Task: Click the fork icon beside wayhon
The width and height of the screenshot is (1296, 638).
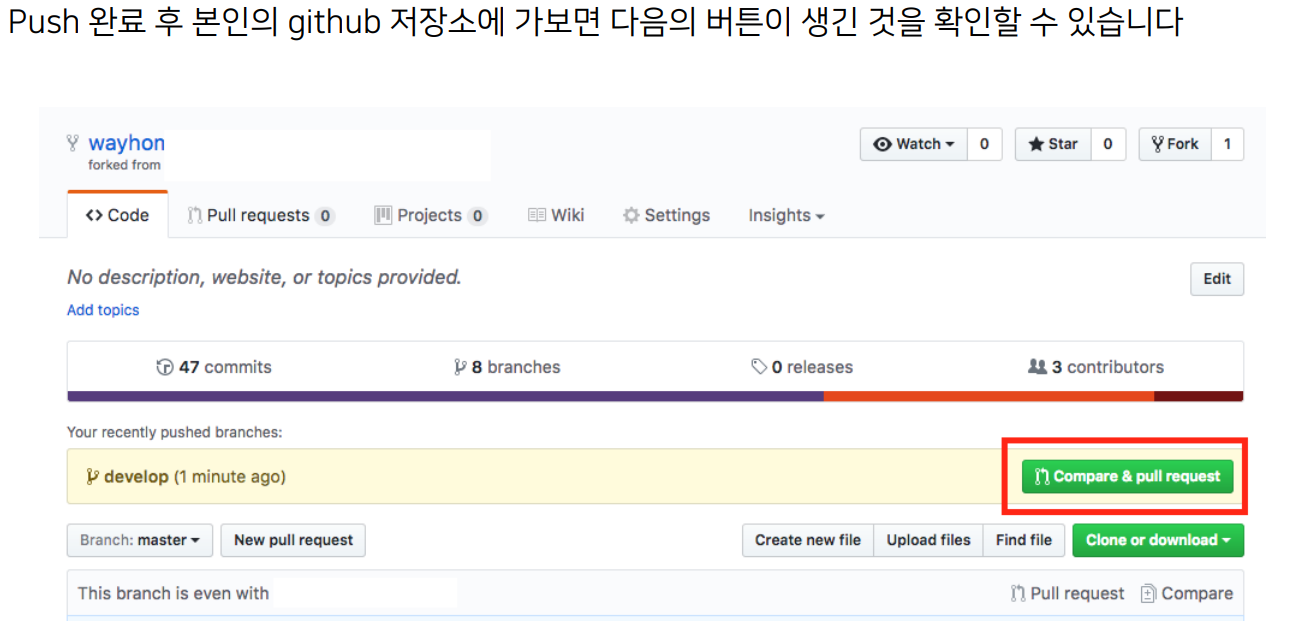Action: 72,143
